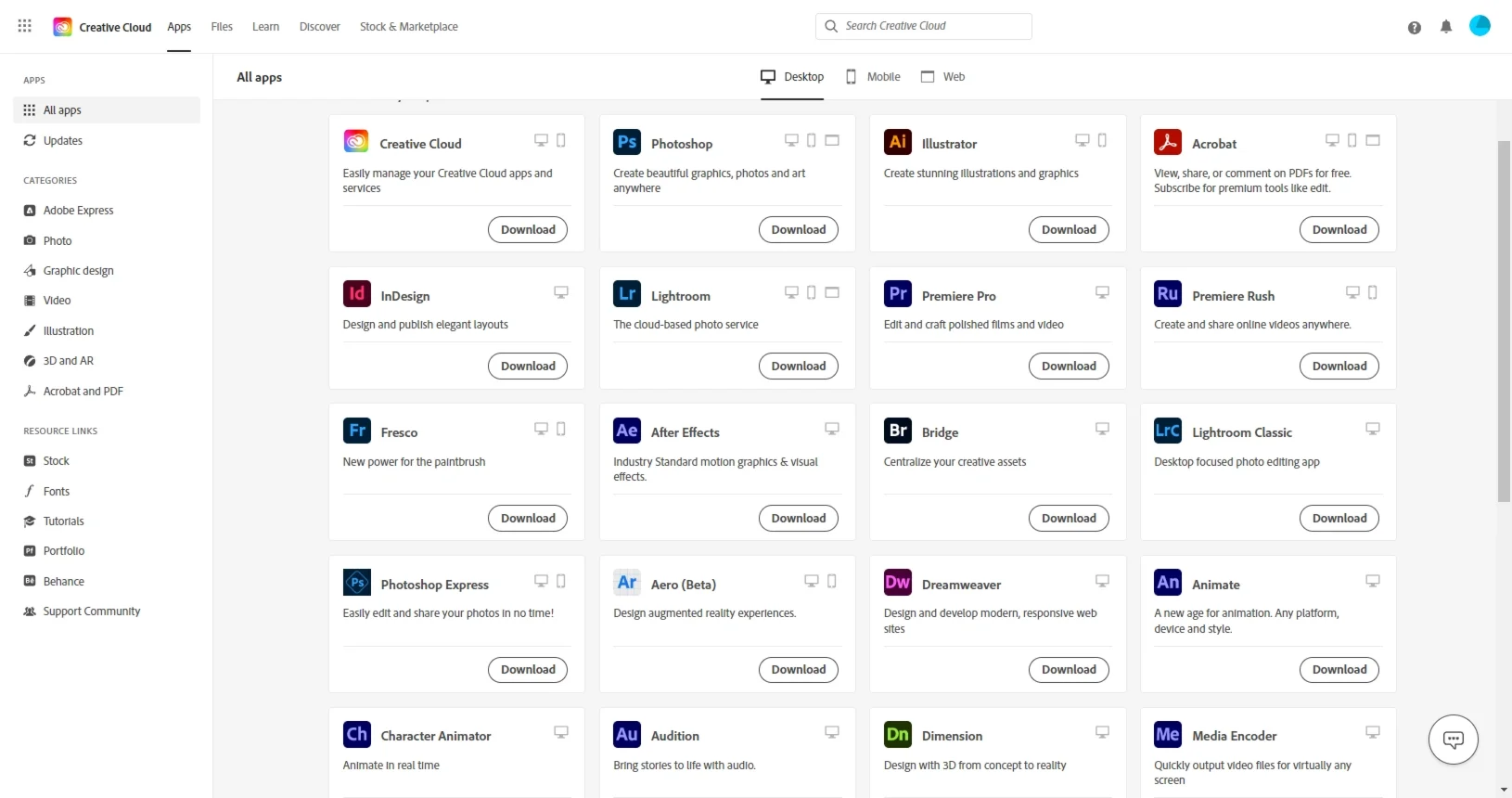Open the user profile avatar

tap(1480, 26)
